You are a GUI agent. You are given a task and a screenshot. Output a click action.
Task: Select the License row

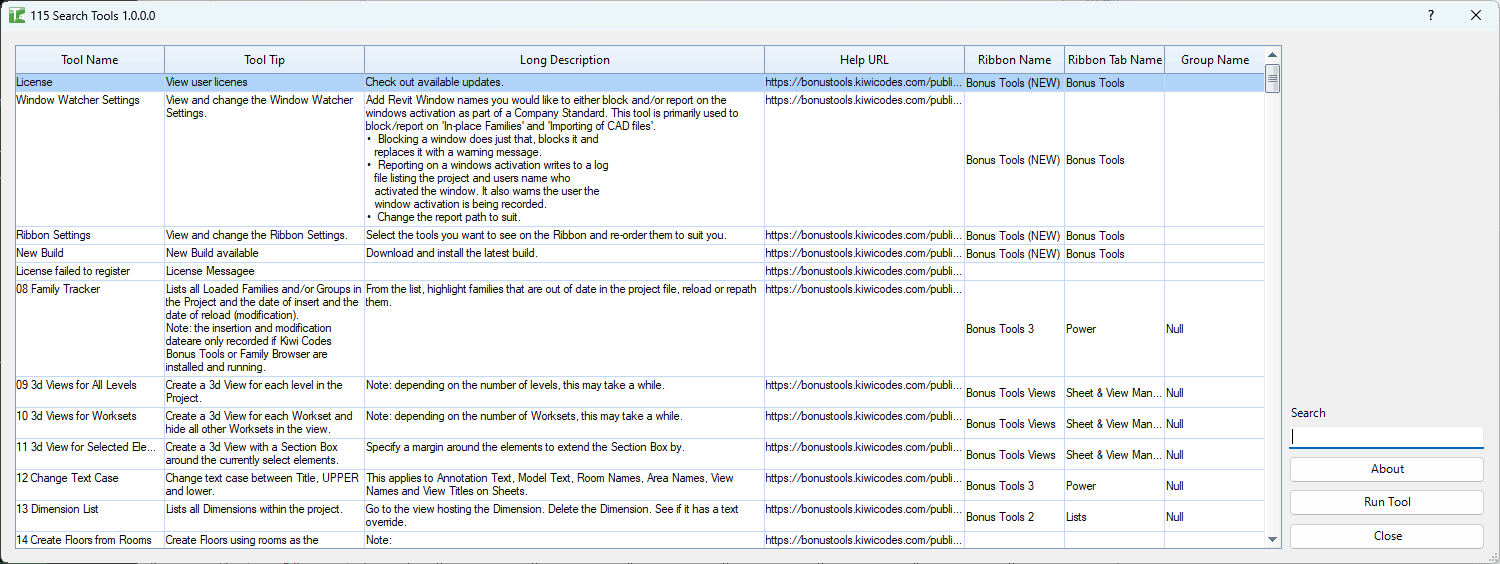tap(640, 83)
